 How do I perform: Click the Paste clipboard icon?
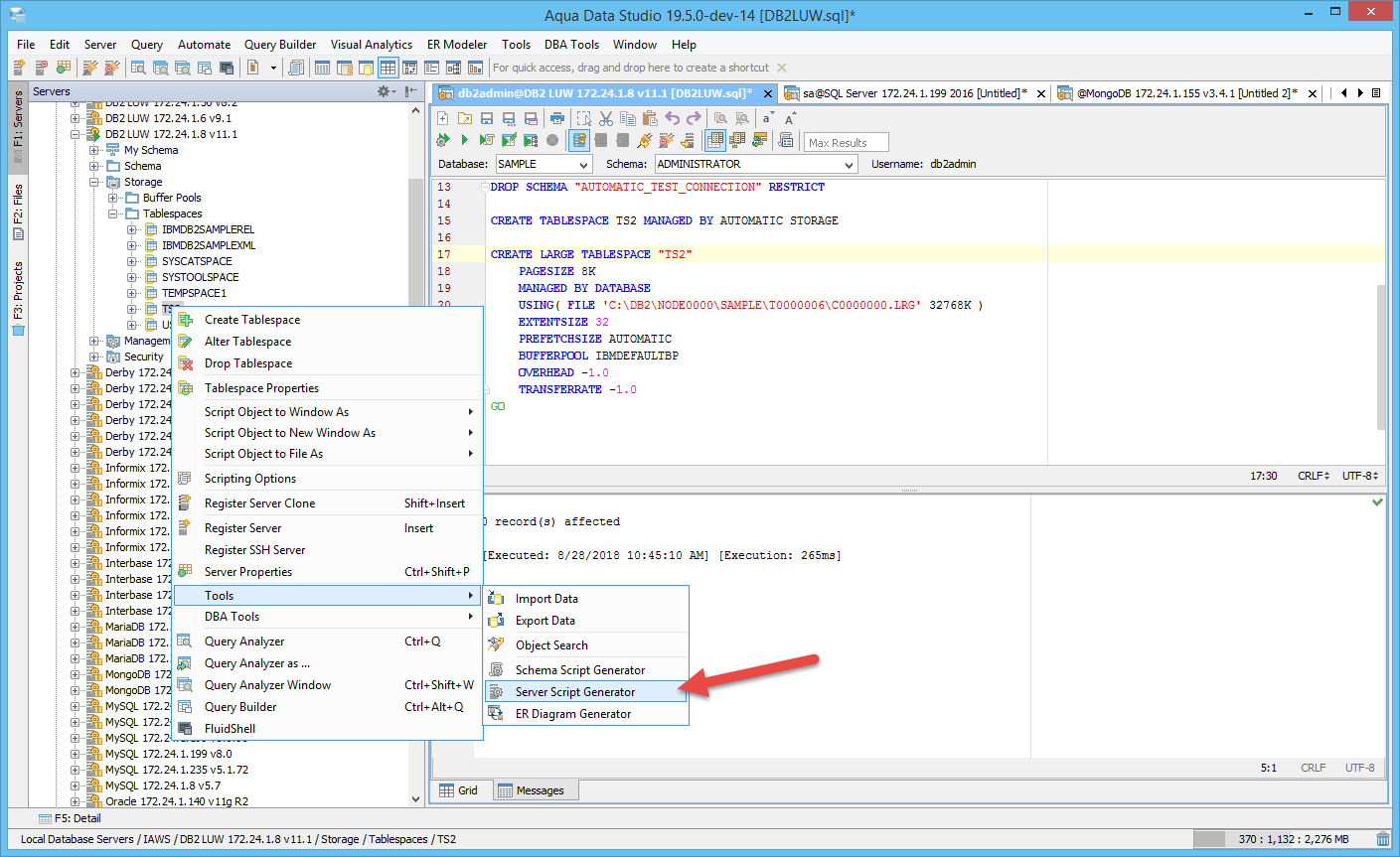pyautogui.click(x=651, y=118)
